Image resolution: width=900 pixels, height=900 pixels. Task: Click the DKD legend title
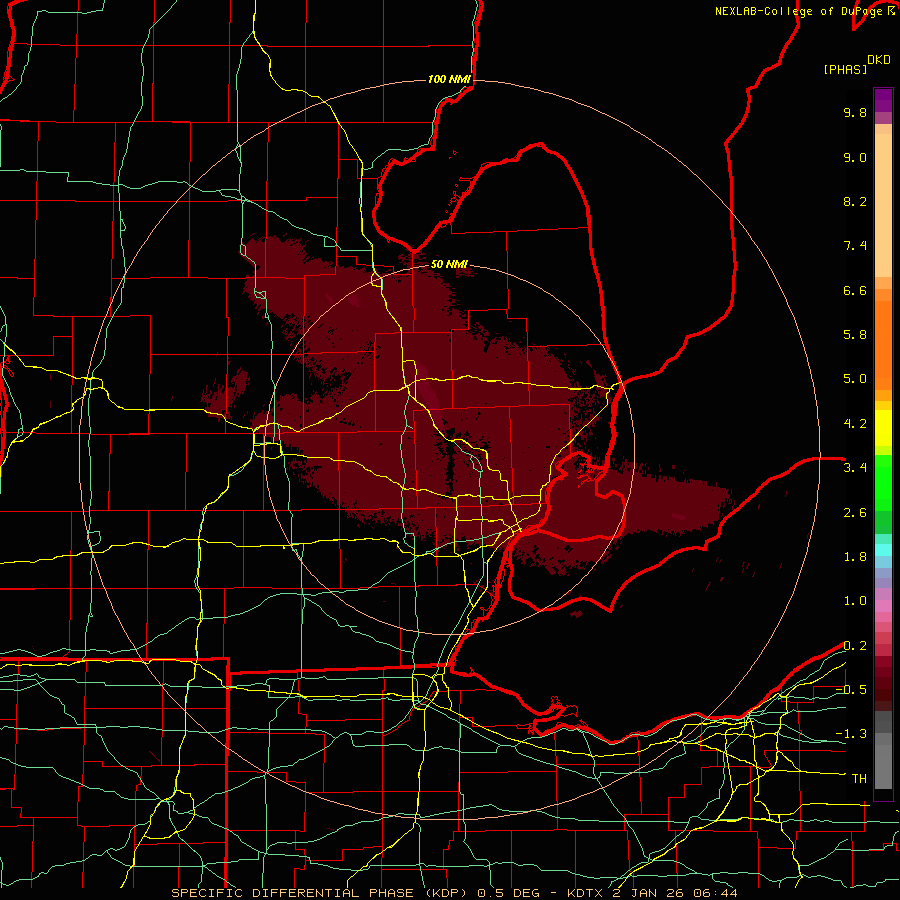pos(879,60)
